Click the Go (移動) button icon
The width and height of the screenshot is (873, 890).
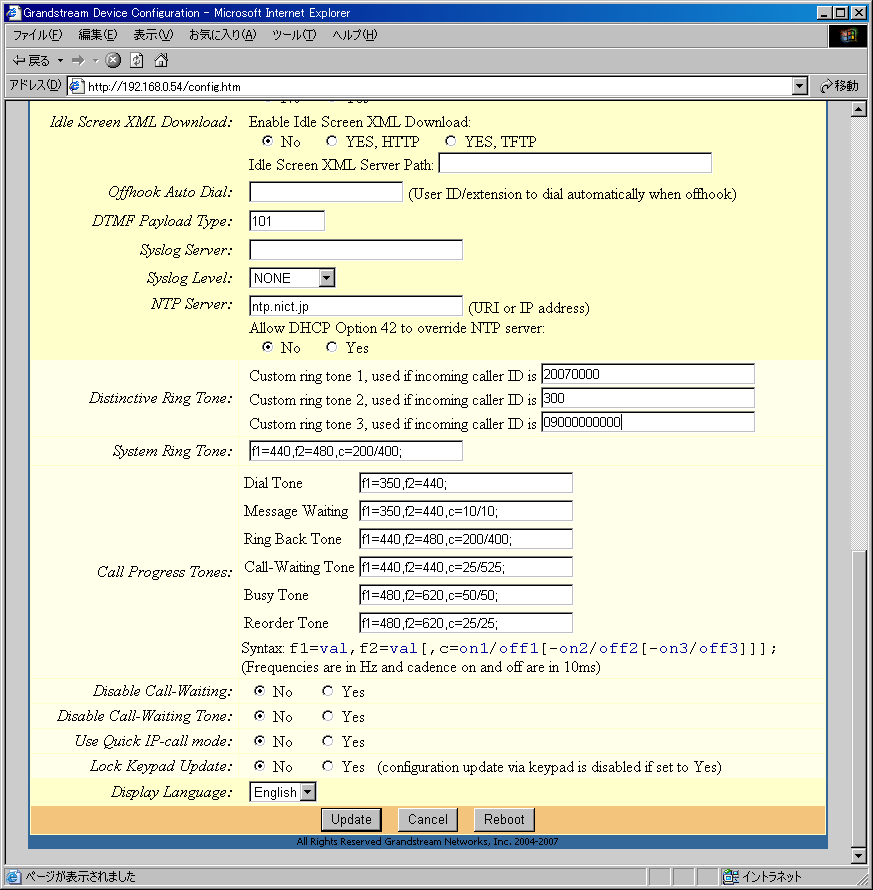(x=828, y=86)
